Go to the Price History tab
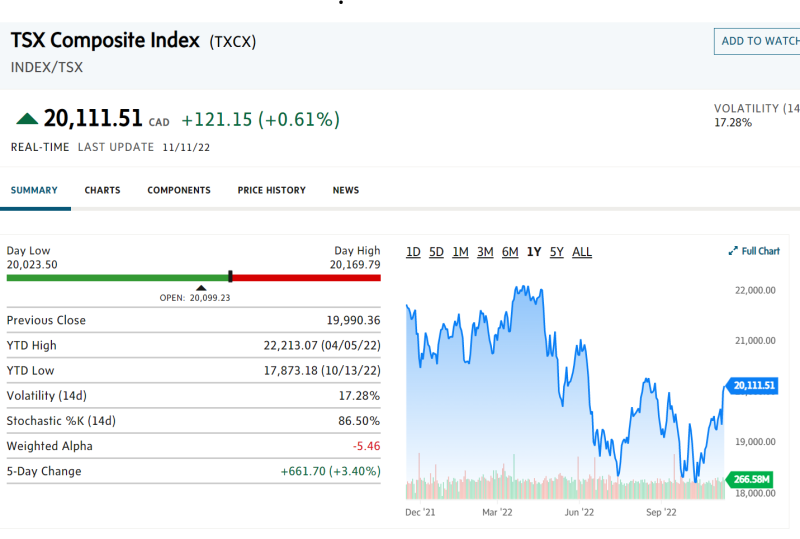 point(271,190)
